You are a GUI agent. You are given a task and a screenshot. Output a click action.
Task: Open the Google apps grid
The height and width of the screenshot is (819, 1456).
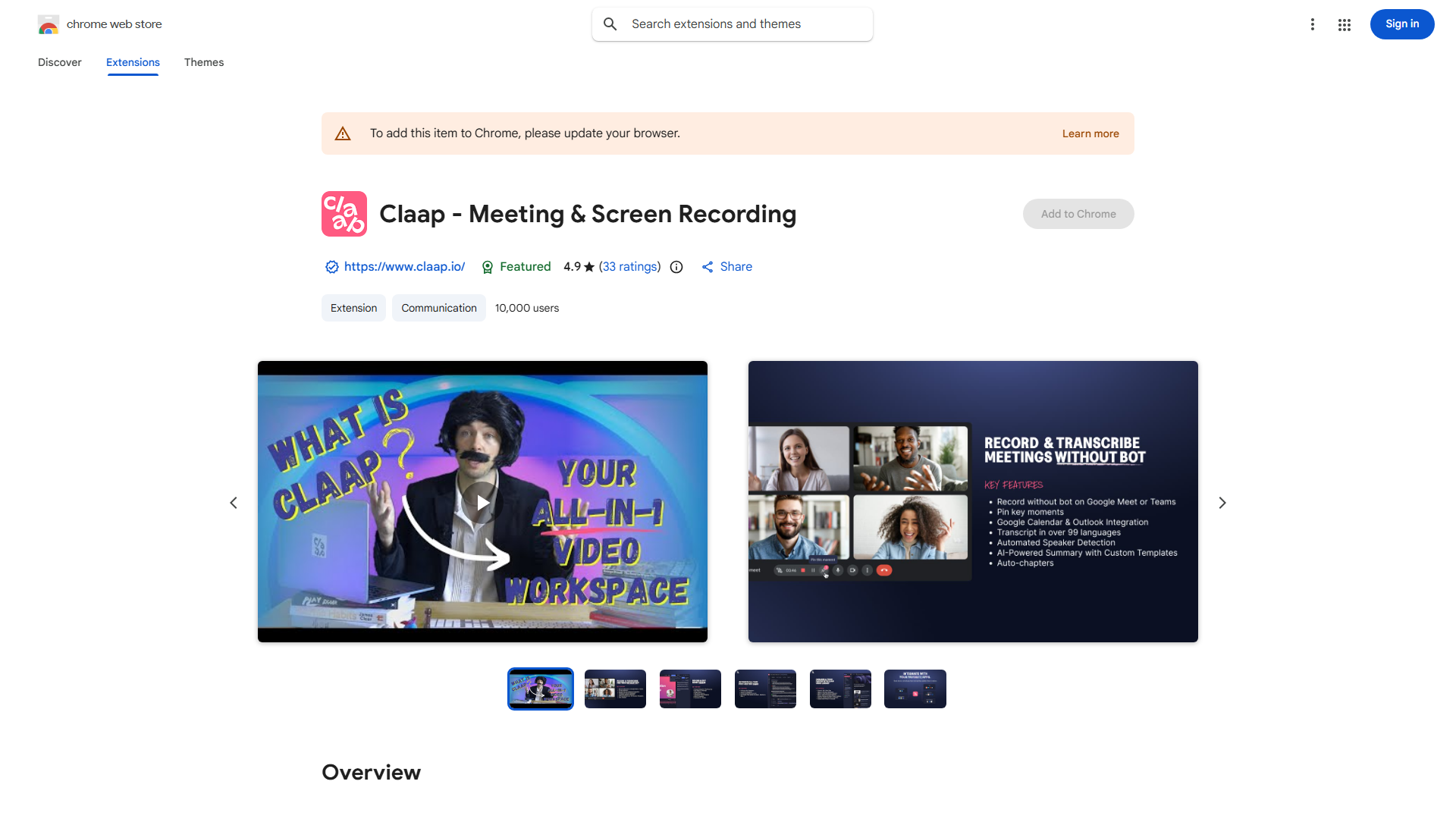pos(1344,24)
